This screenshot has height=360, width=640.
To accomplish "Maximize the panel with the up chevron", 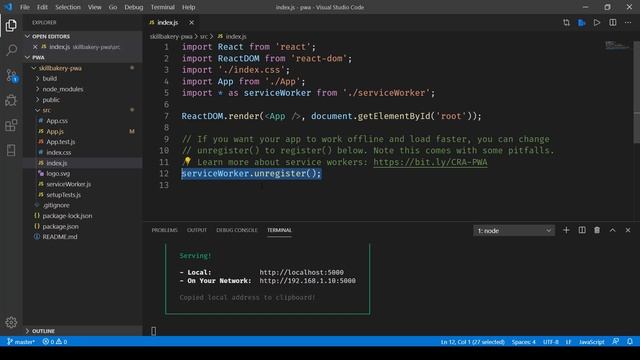I will [x=612, y=230].
